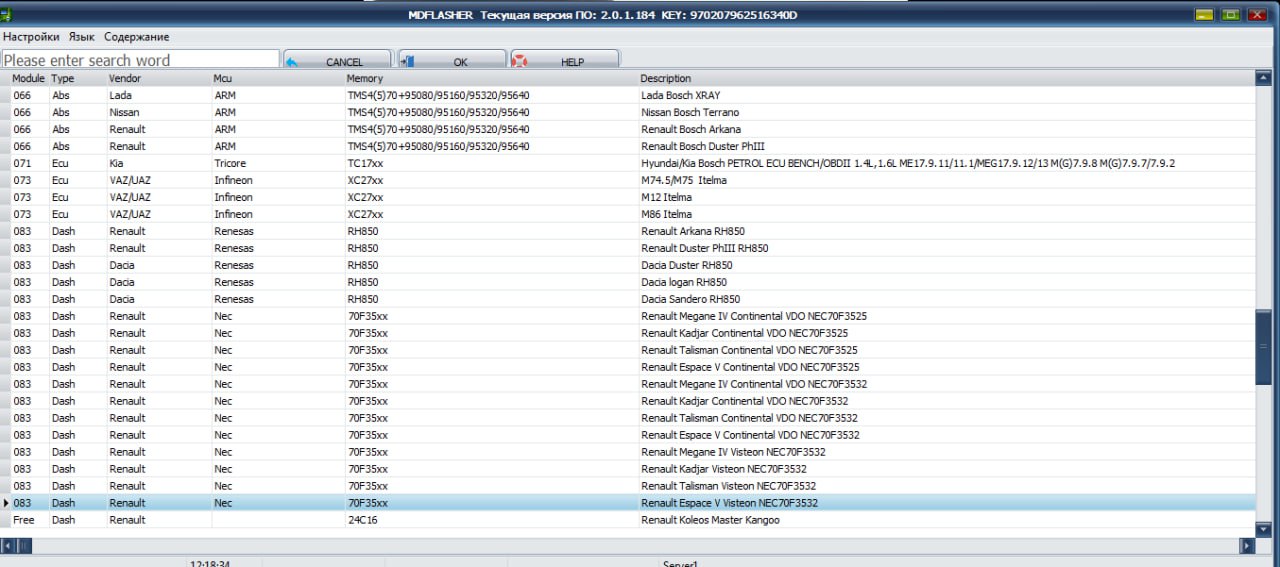Sort by the Vendor column header

click(125, 78)
